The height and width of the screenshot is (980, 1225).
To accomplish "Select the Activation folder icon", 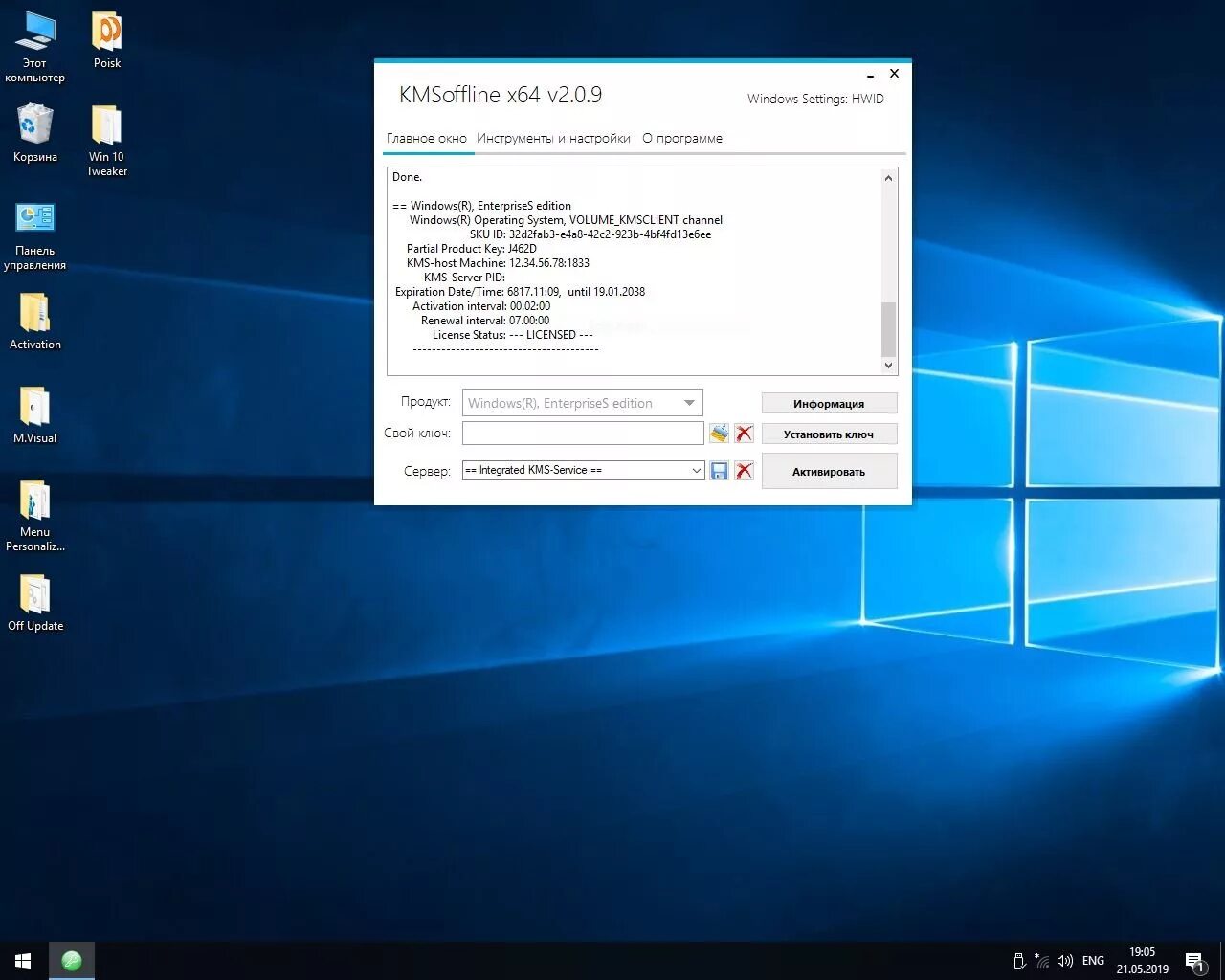I will [x=34, y=321].
